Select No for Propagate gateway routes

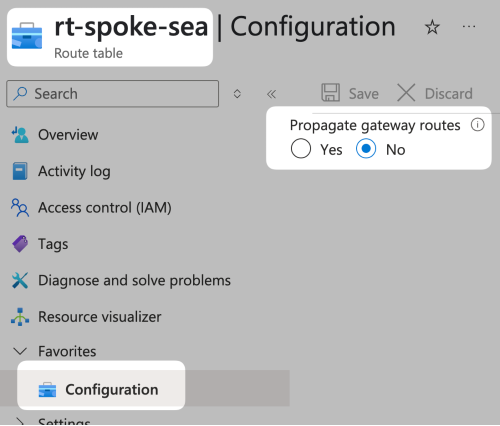(366, 149)
